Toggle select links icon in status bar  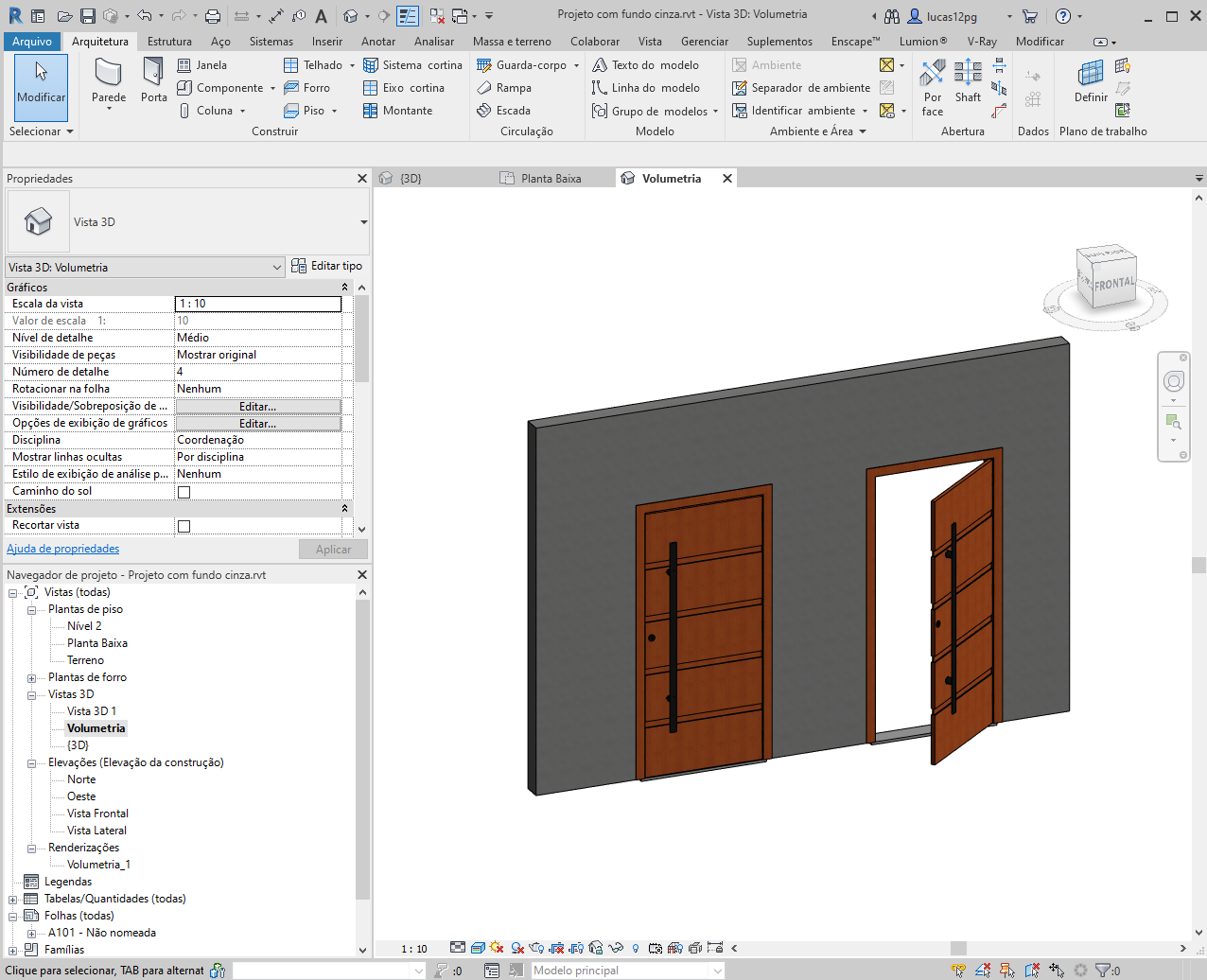(958, 971)
